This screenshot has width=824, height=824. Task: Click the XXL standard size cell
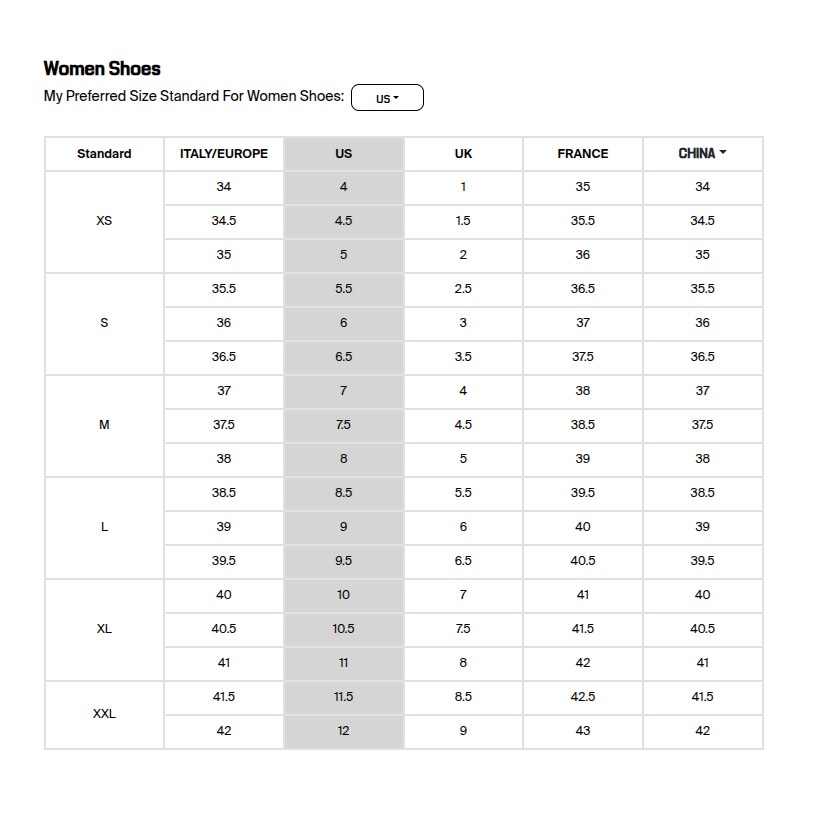click(104, 714)
